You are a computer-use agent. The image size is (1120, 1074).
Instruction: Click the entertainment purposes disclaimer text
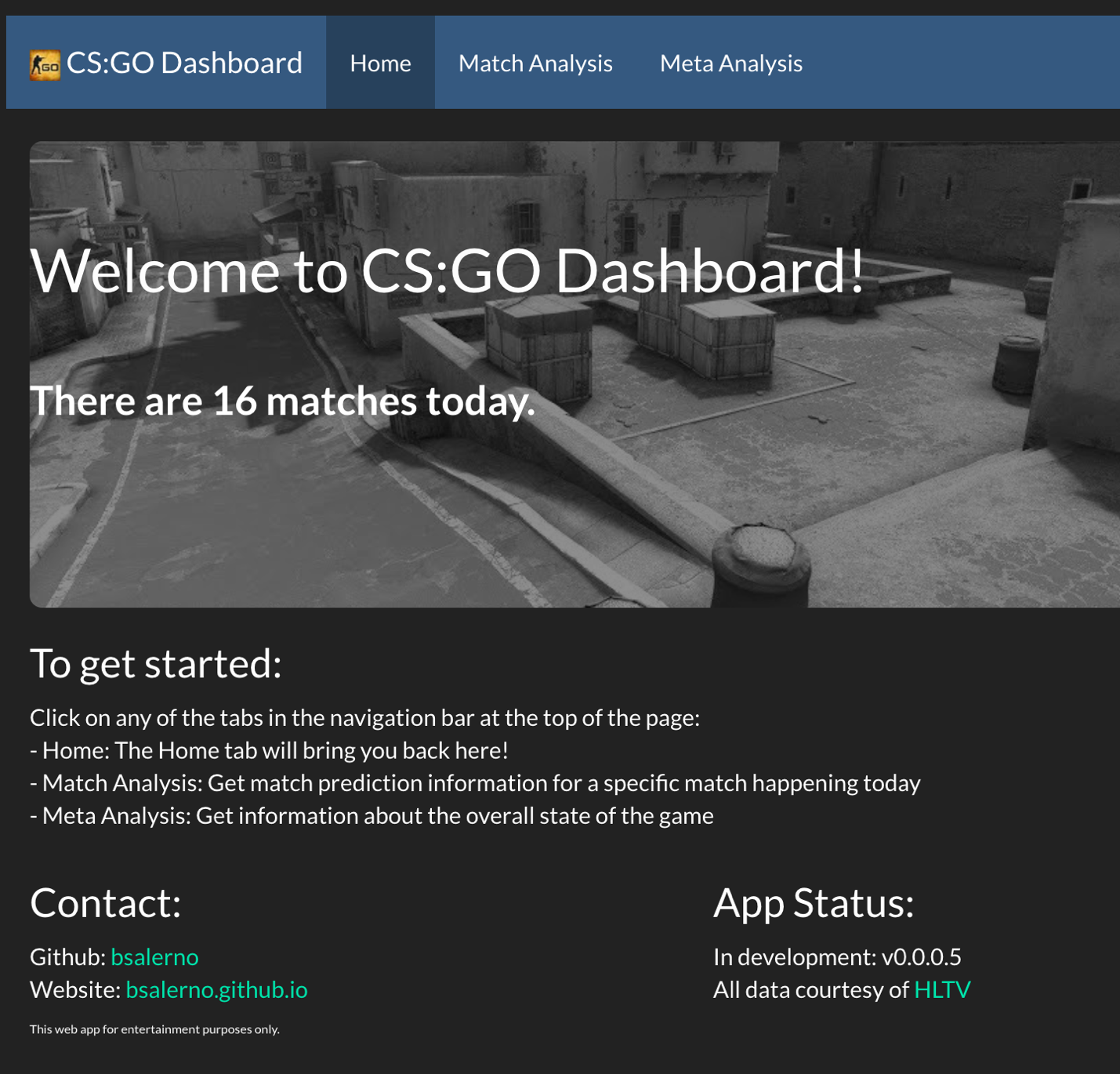coord(154,1029)
